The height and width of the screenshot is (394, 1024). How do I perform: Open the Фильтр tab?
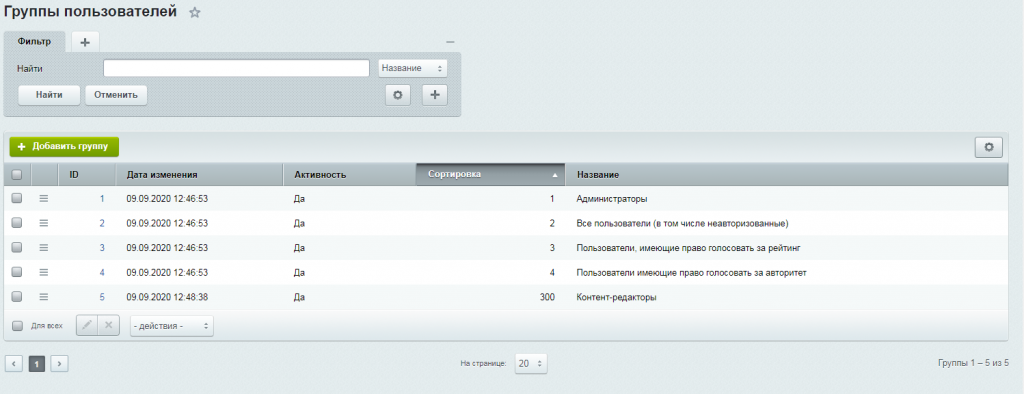coord(35,41)
